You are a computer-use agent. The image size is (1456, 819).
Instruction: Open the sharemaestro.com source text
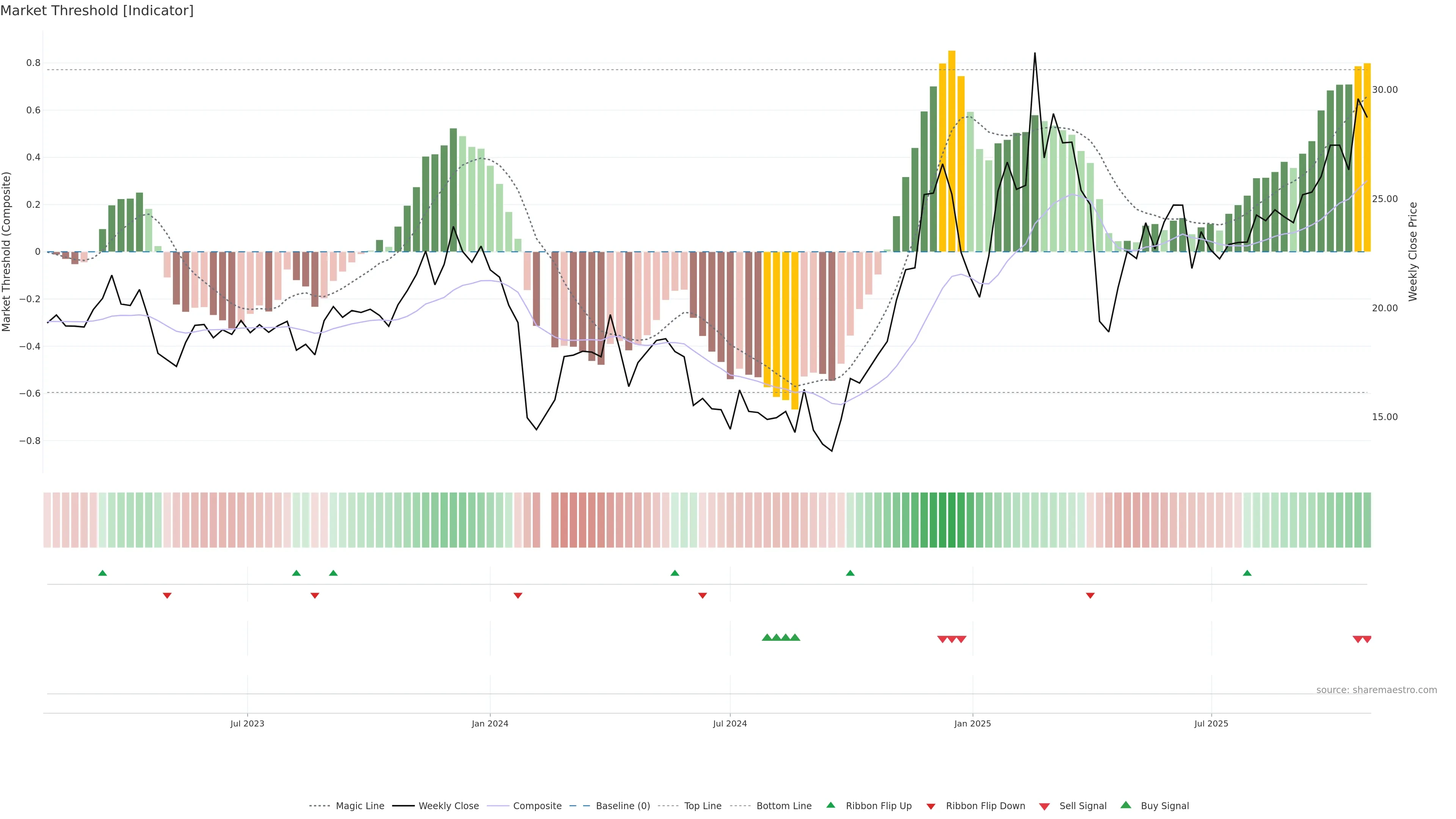click(x=1376, y=690)
